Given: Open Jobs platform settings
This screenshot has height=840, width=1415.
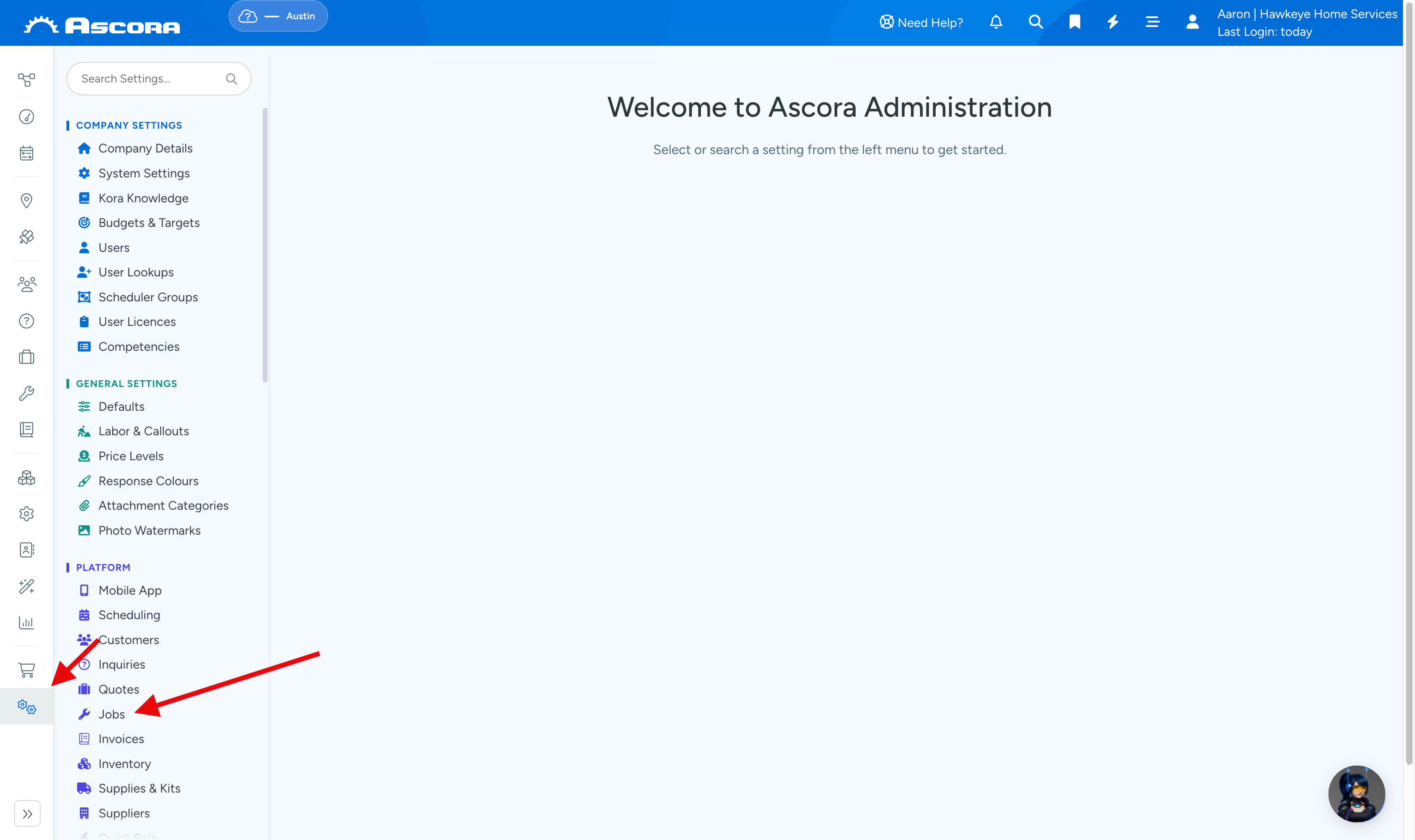Looking at the screenshot, I should click(111, 714).
